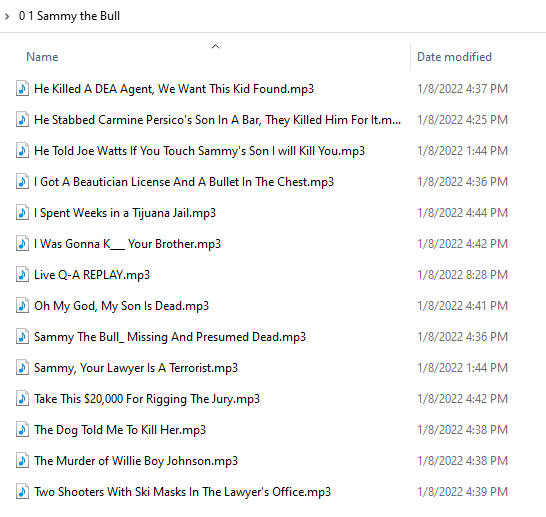Expand the breadcrumb chevron before '0 1 Sammy the Bull'
The height and width of the screenshot is (517, 546).
[x=7, y=16]
